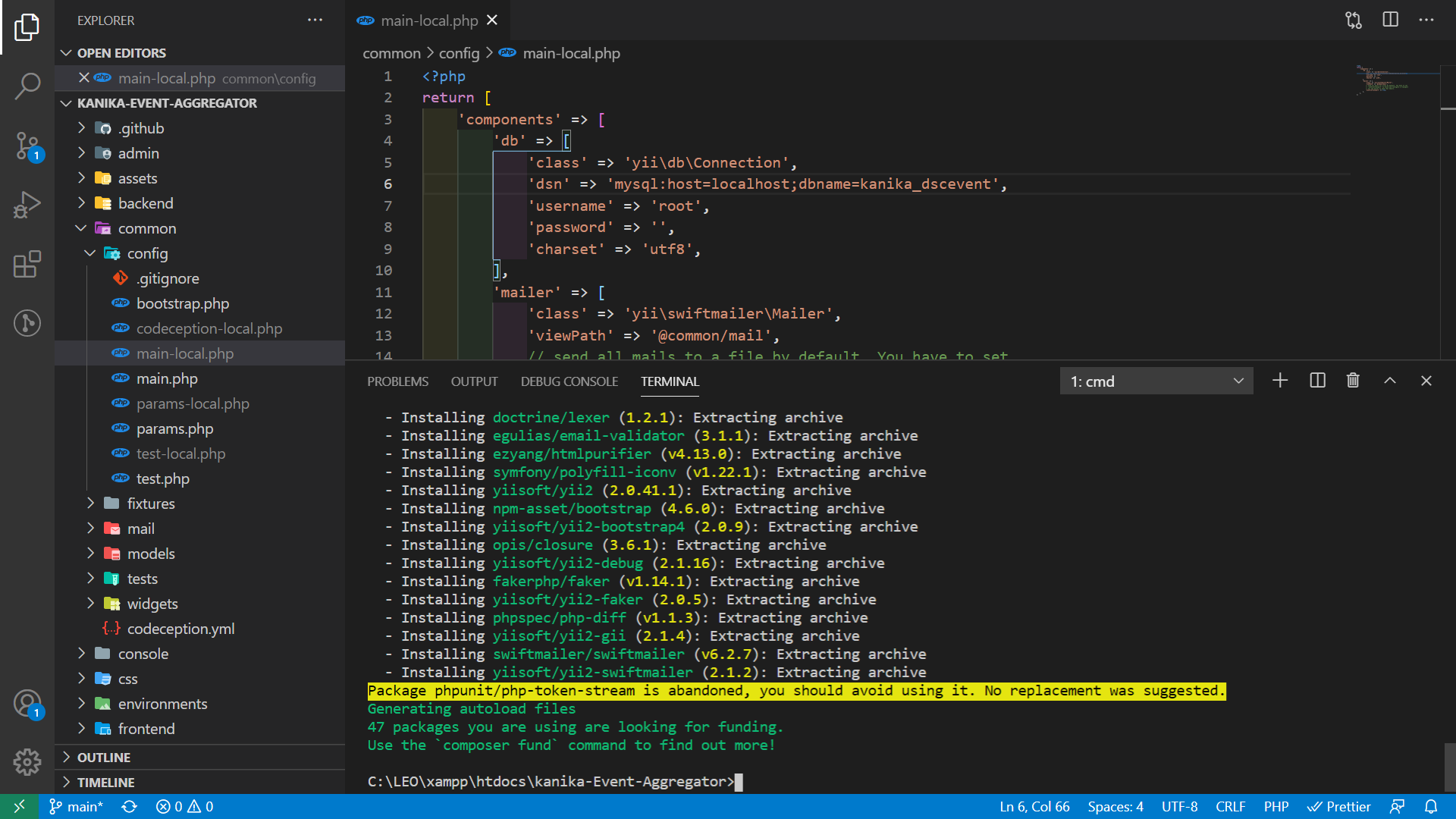This screenshot has width=1456, height=819.
Task: Select the TERMINAL panel tab
Action: [x=670, y=381]
